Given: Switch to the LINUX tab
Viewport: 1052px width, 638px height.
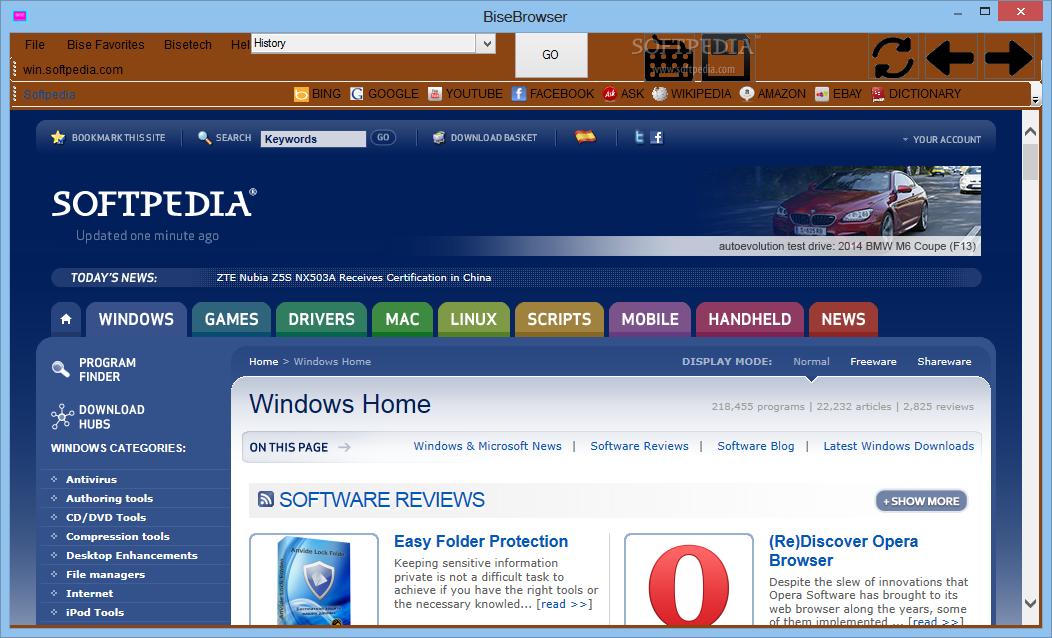Looking at the screenshot, I should point(474,319).
